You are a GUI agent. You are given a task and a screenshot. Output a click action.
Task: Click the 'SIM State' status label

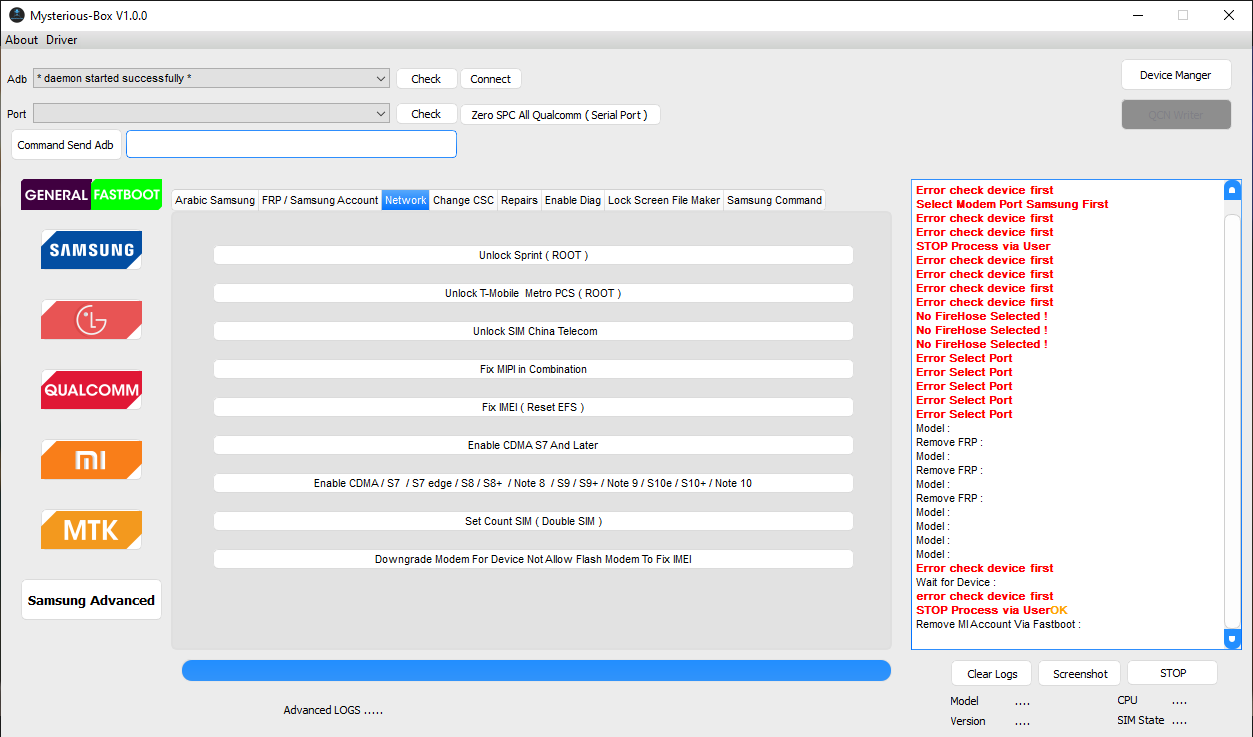1141,720
